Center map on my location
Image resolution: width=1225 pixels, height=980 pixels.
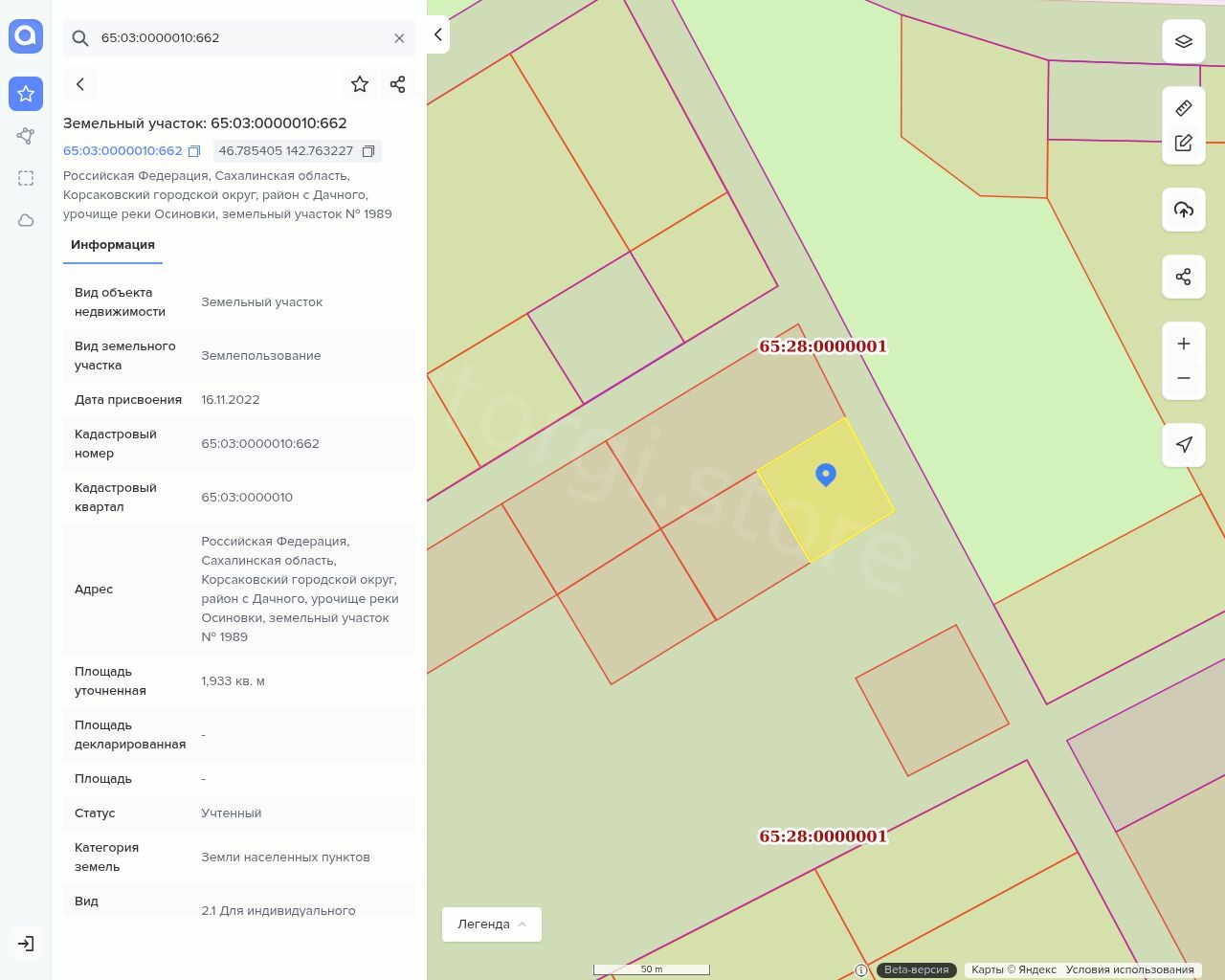[1183, 444]
